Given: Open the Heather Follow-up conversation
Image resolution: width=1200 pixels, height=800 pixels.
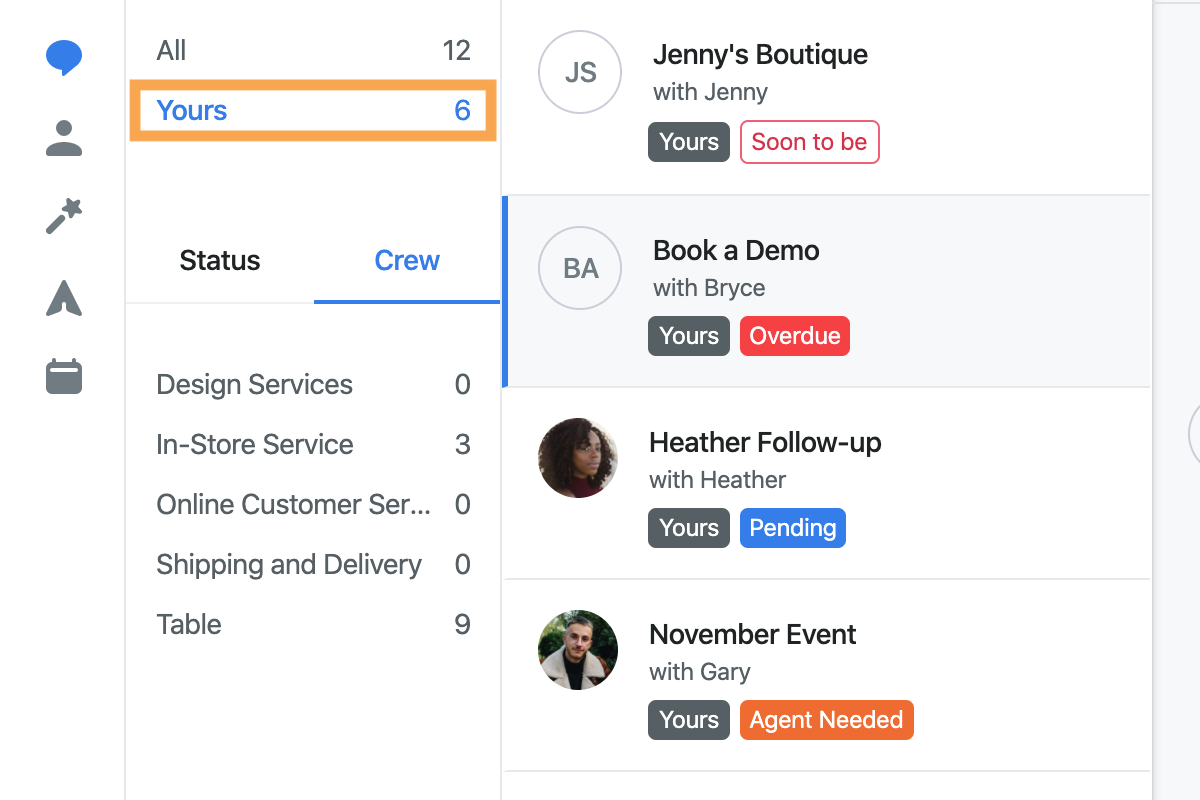Looking at the screenshot, I should [827, 483].
